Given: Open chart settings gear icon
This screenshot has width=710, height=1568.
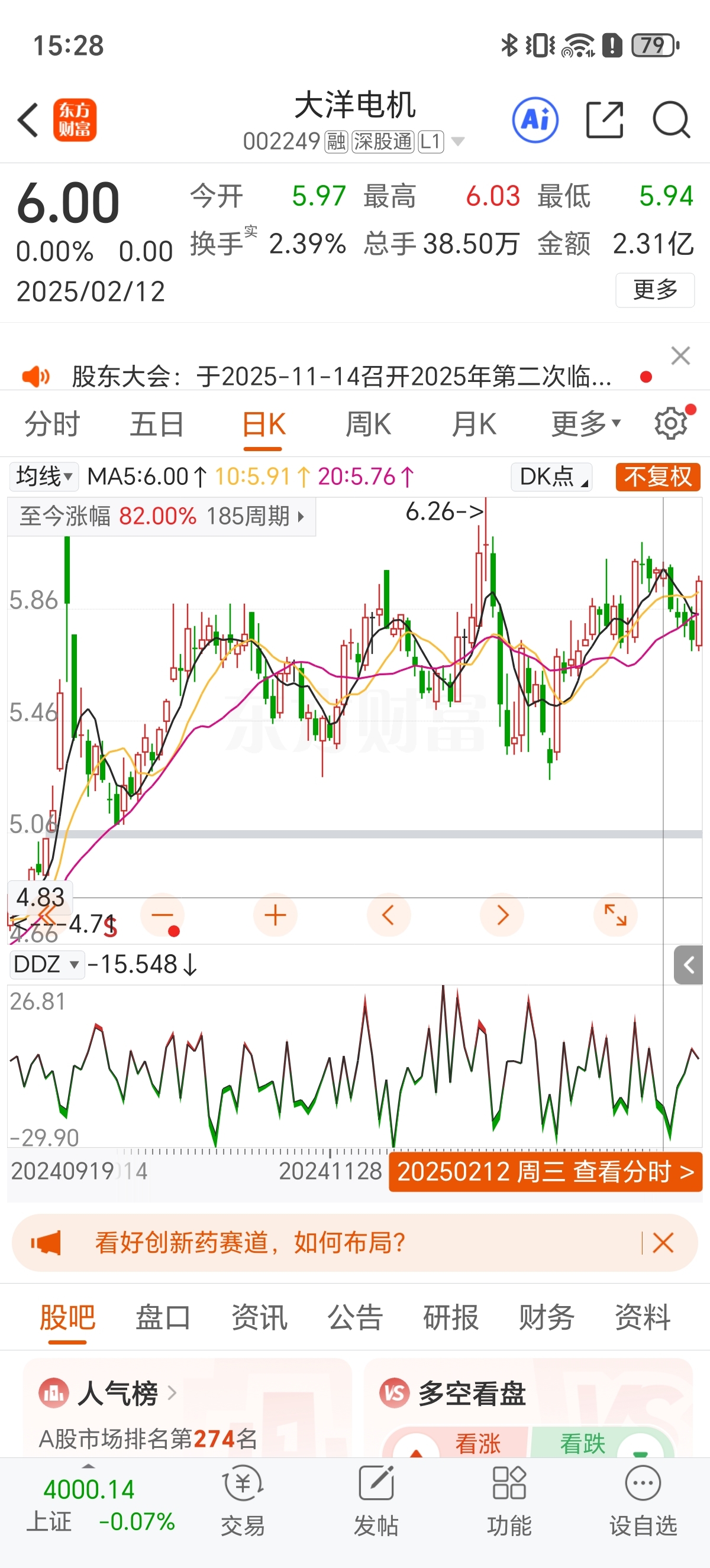Looking at the screenshot, I should pos(670,423).
